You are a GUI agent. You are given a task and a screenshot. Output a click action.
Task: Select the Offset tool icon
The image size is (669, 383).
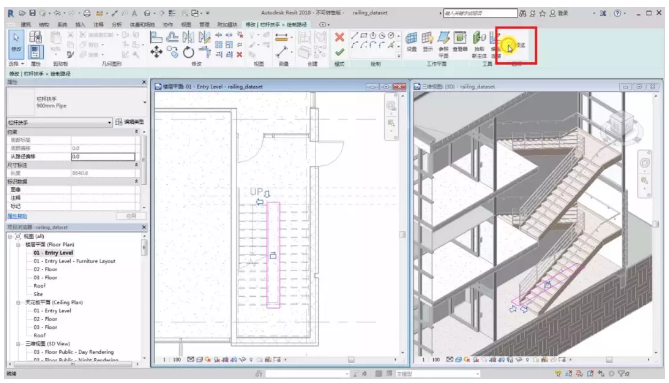[172, 38]
